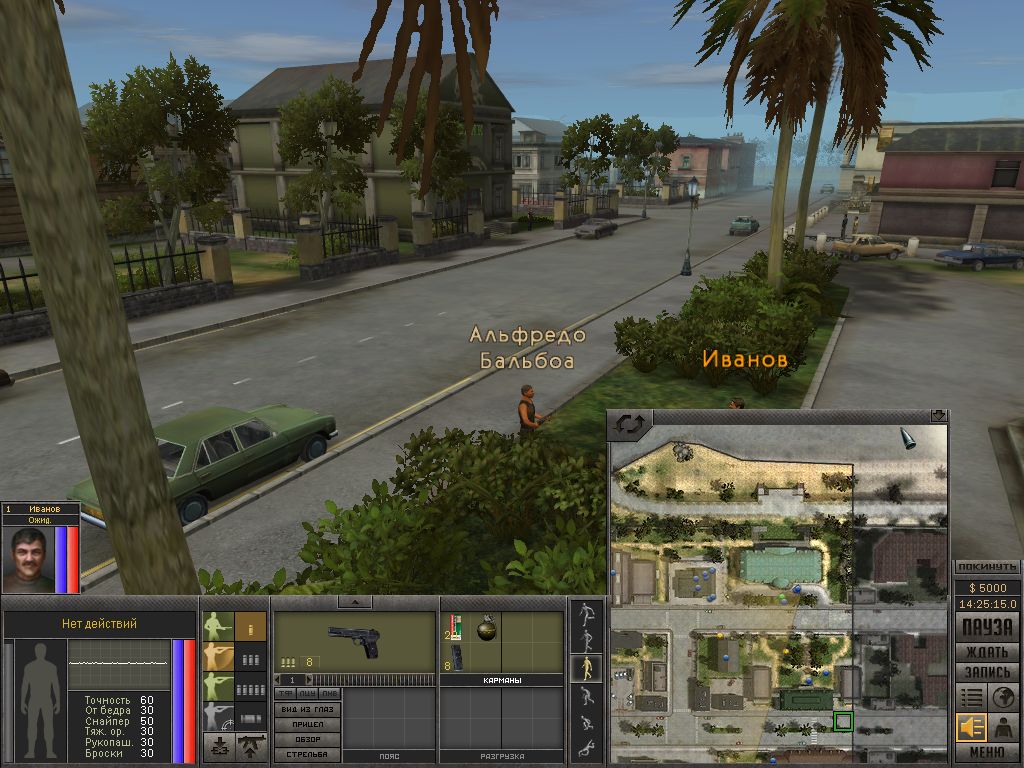This screenshot has width=1024, height=768.
Task: Click the ПРИЦЕЛ button
Action: (x=308, y=724)
